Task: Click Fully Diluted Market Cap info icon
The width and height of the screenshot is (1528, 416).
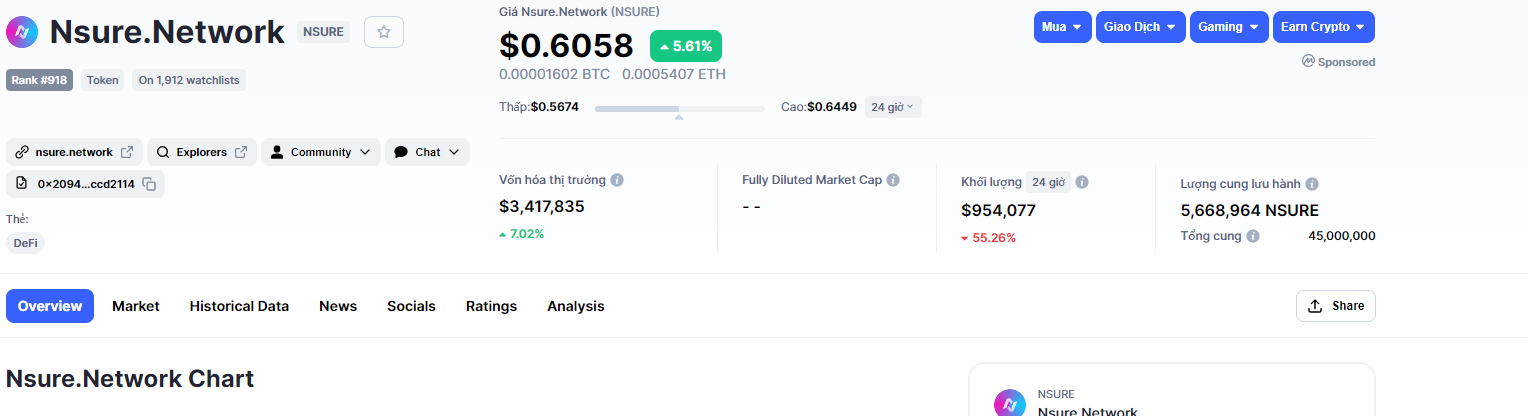Action: point(893,181)
